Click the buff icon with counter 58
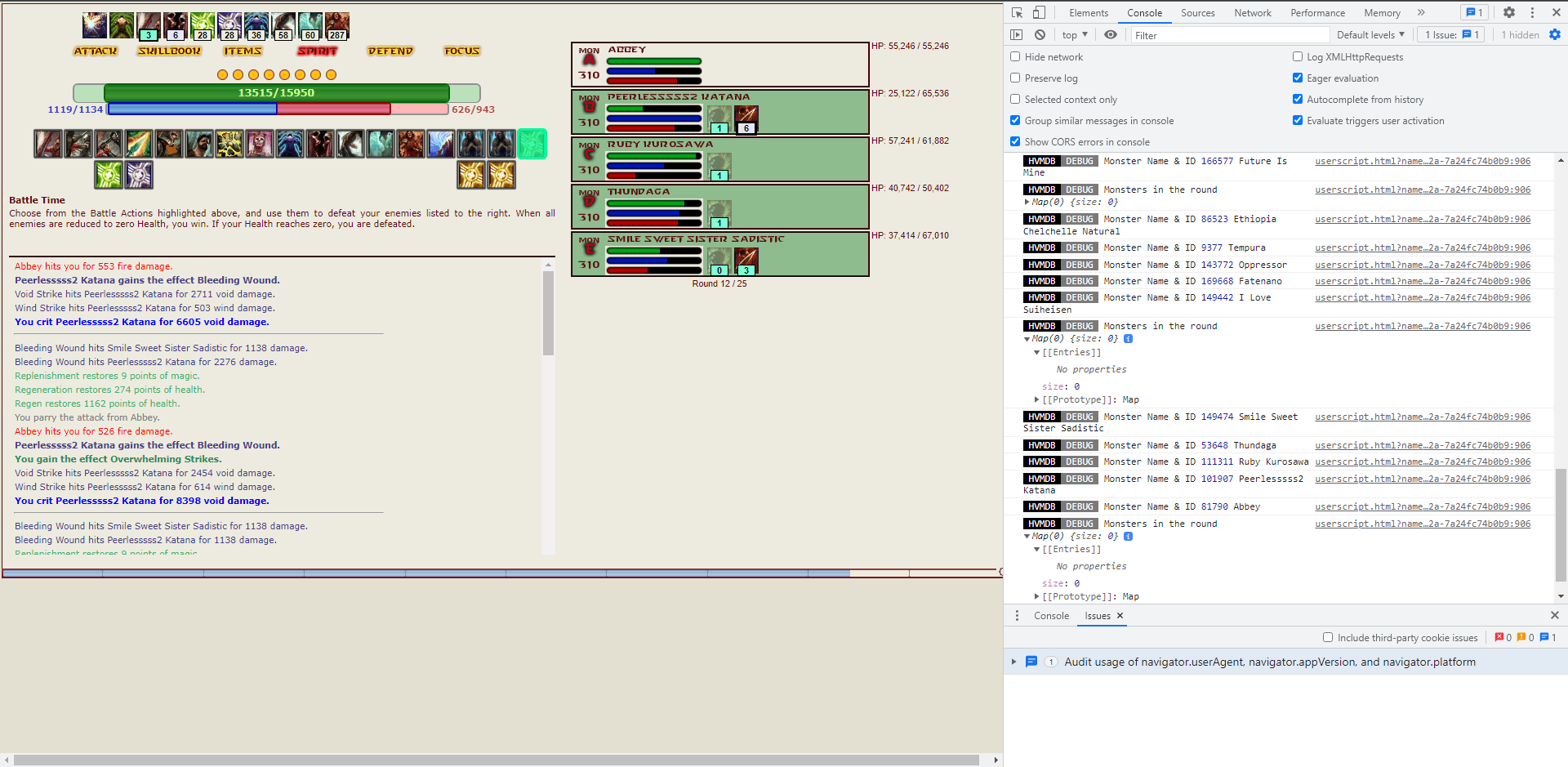This screenshot has width=1568, height=767. click(283, 25)
